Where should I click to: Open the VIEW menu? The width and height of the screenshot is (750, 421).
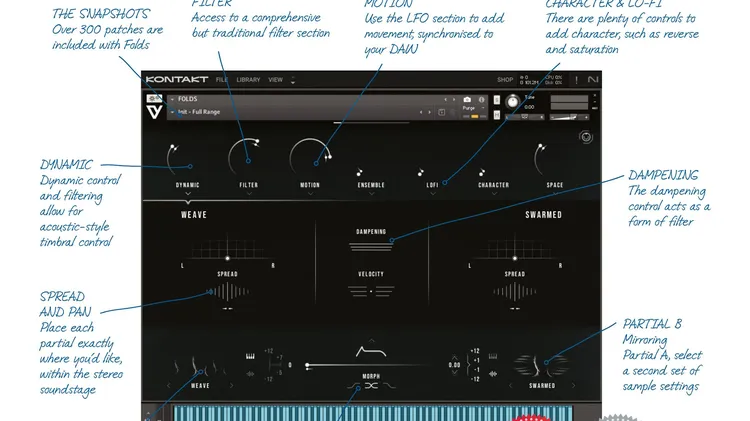pos(276,80)
